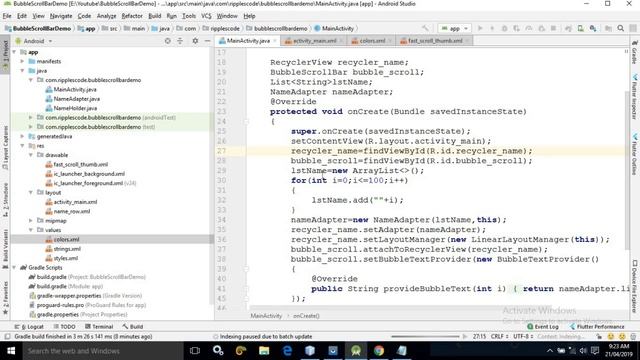This screenshot has width=640, height=360.
Task: Toggle the Project tool window side tab
Action: pyautogui.click(x=5, y=55)
